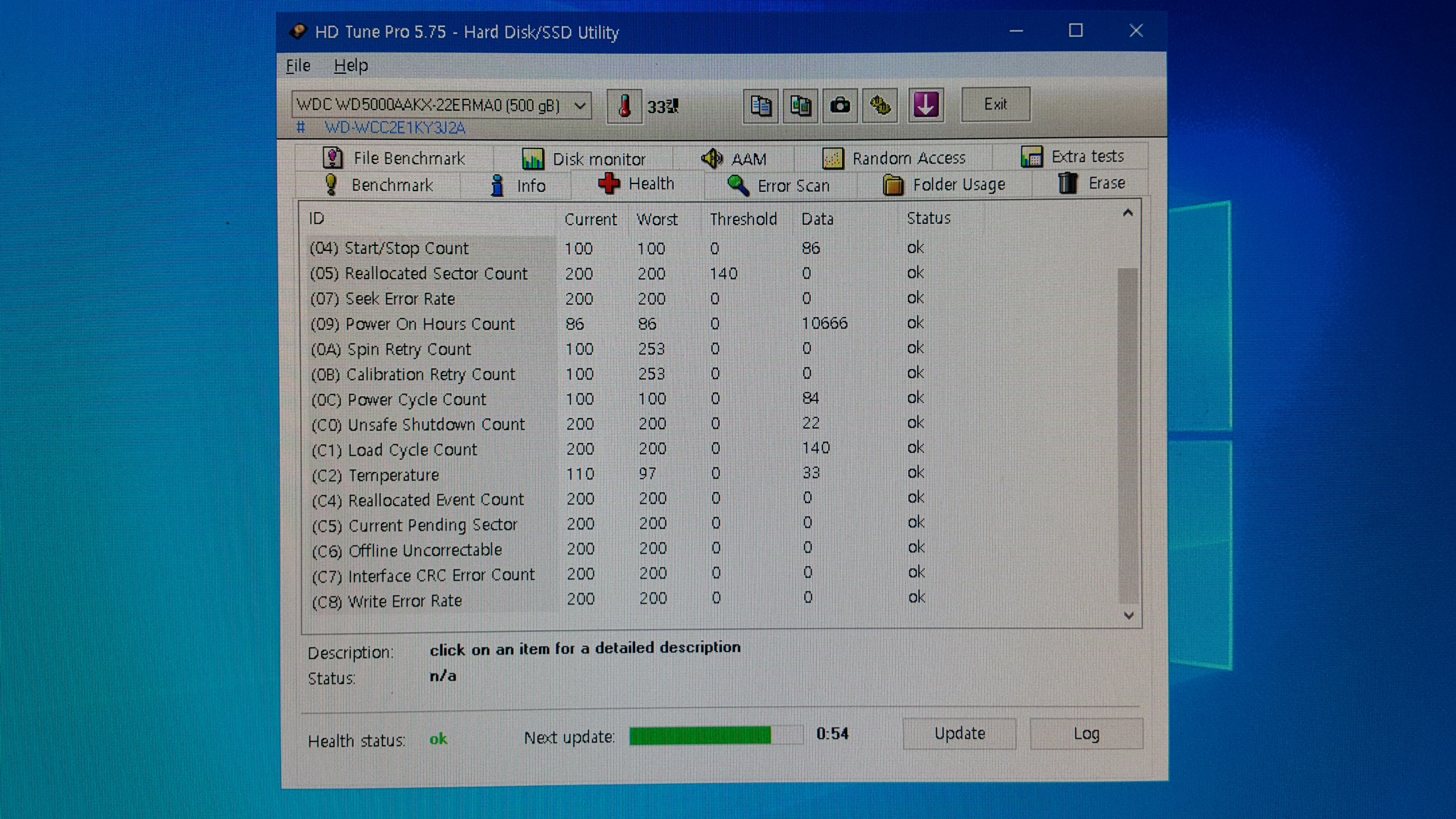The image size is (1456, 819).
Task: Click the purple download arrow icon
Action: [926, 105]
